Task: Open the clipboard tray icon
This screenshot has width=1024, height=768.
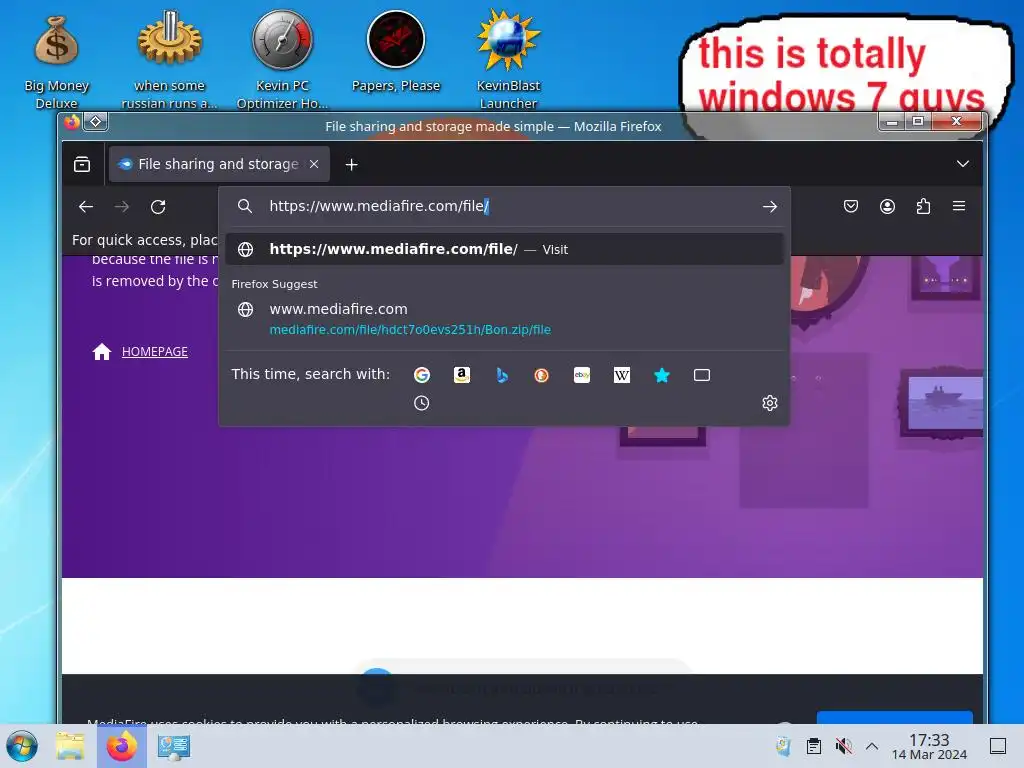Action: (813, 746)
